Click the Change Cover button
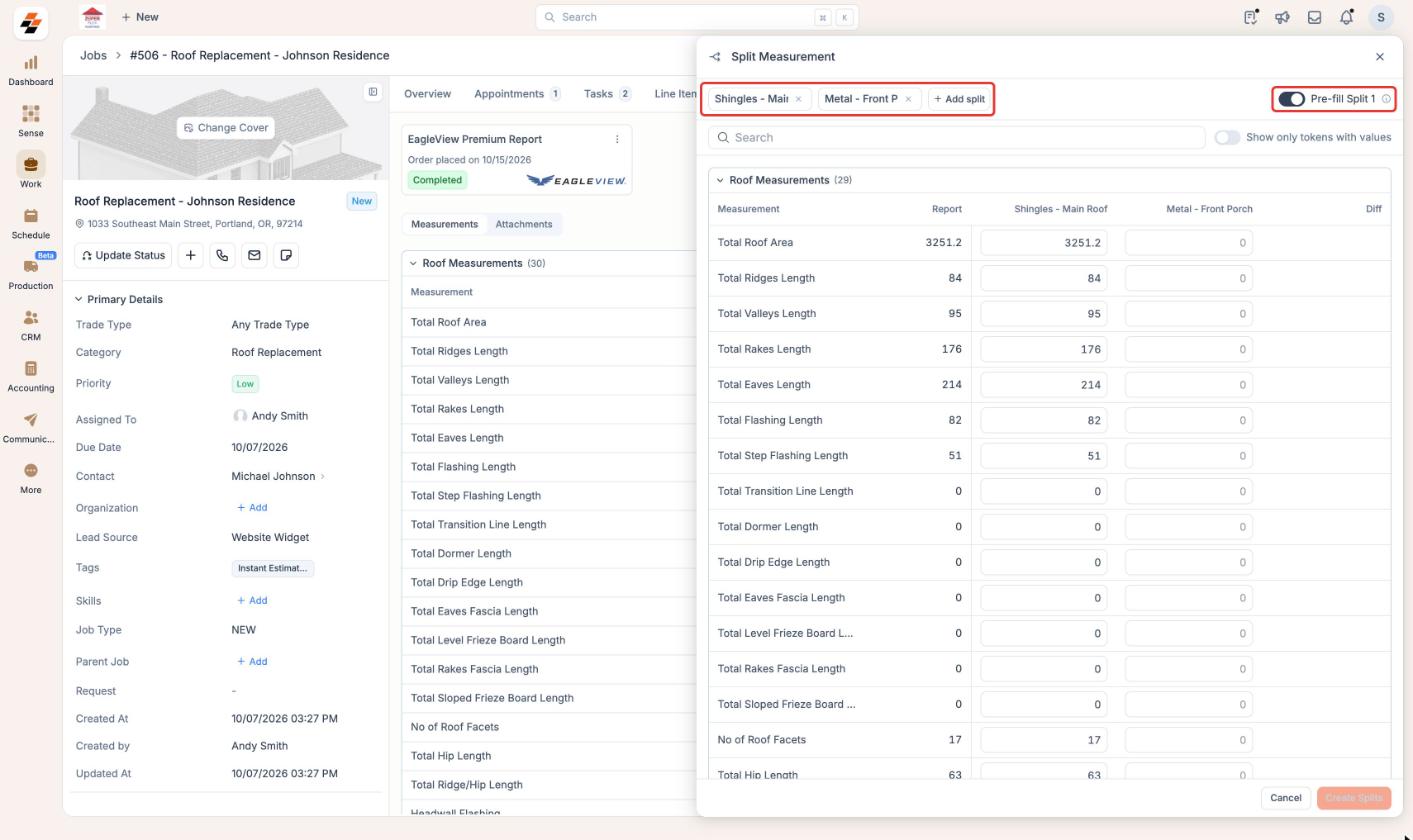This screenshot has width=1413, height=840. tap(226, 128)
